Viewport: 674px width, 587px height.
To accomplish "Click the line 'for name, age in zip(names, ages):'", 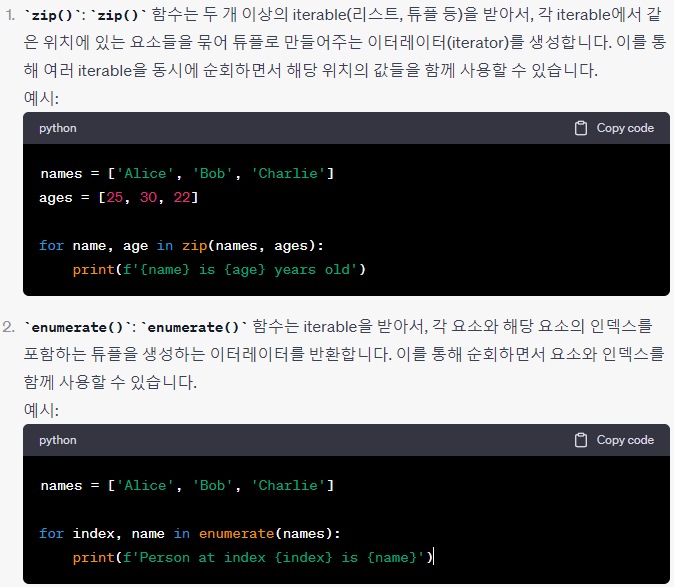I will point(181,246).
